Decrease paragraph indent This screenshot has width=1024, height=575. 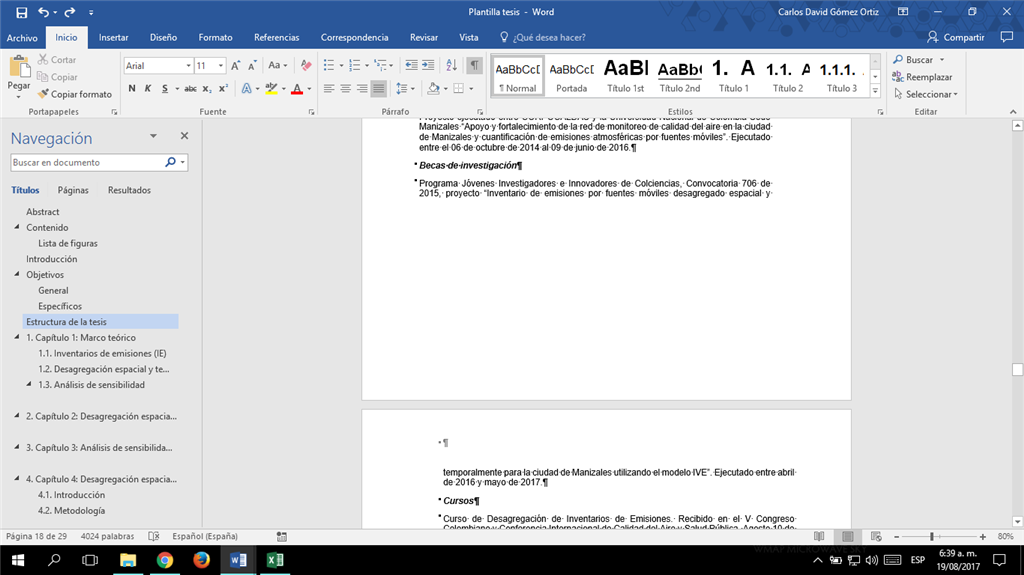tap(411, 65)
